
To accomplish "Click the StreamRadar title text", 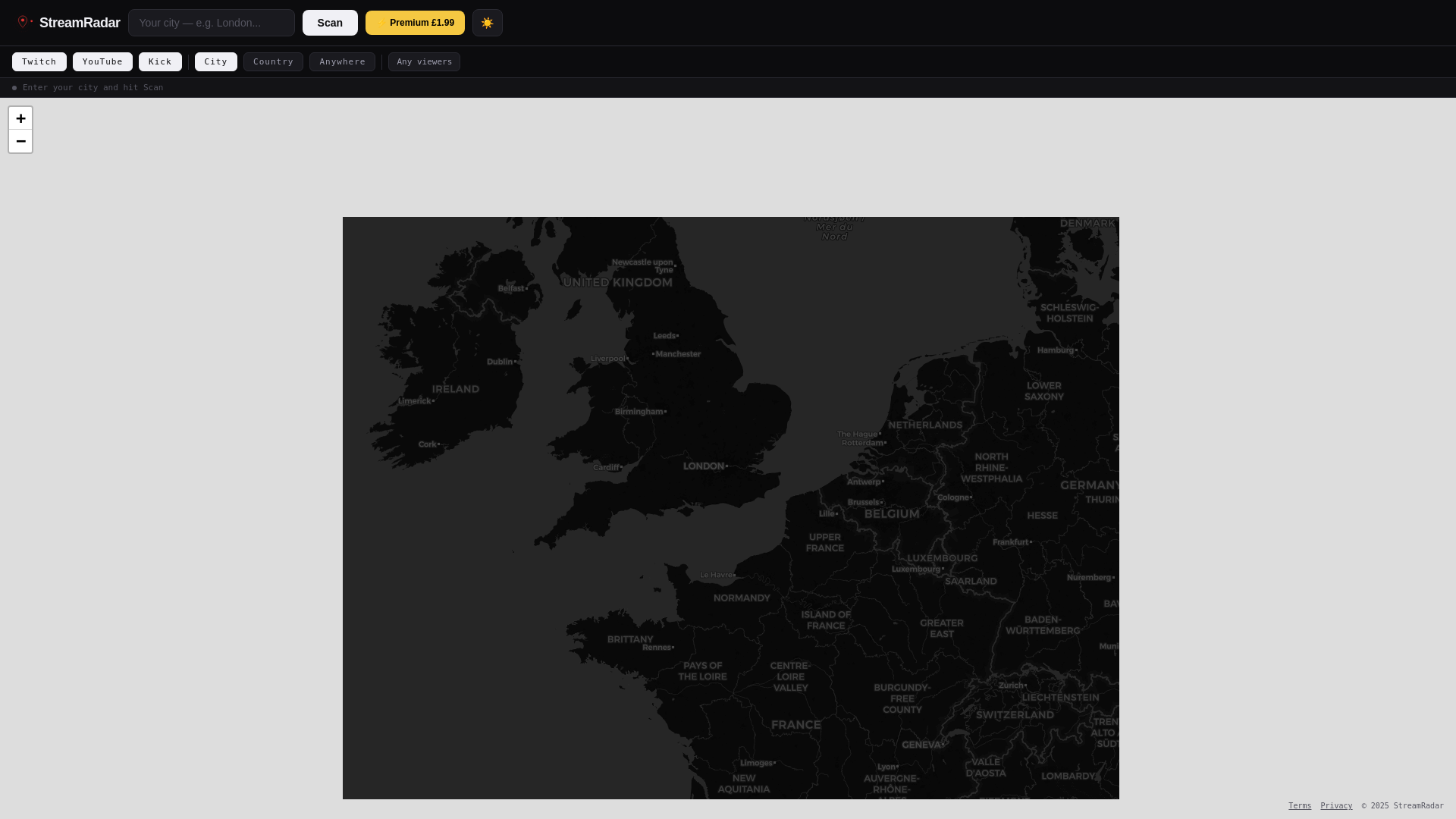I will (80, 23).
